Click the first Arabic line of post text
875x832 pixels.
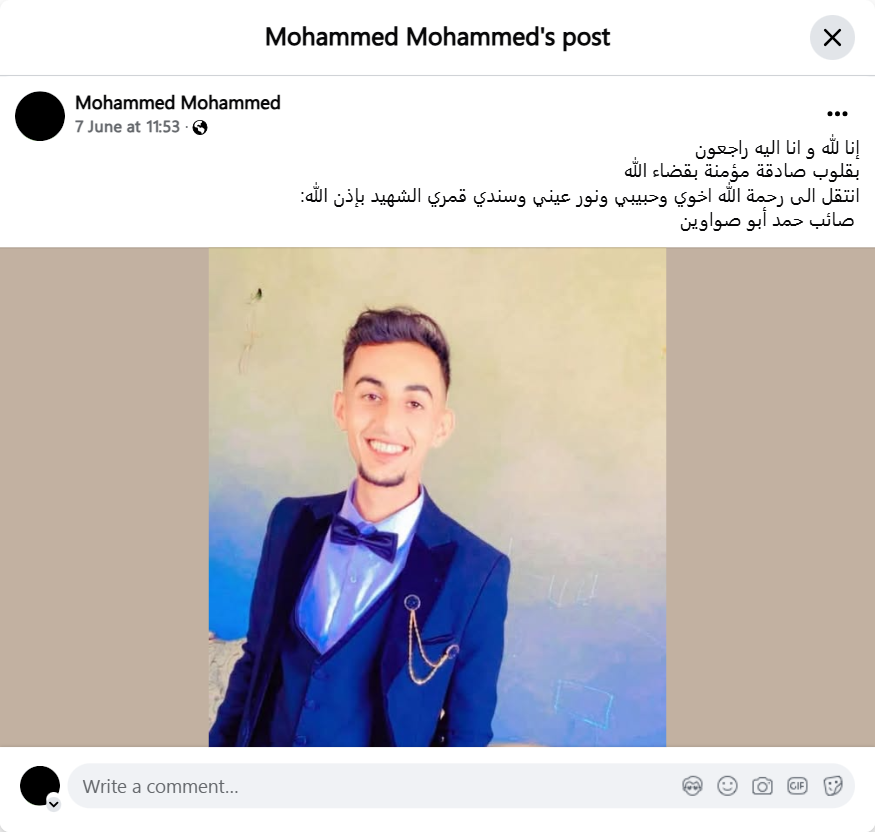pyautogui.click(x=777, y=148)
